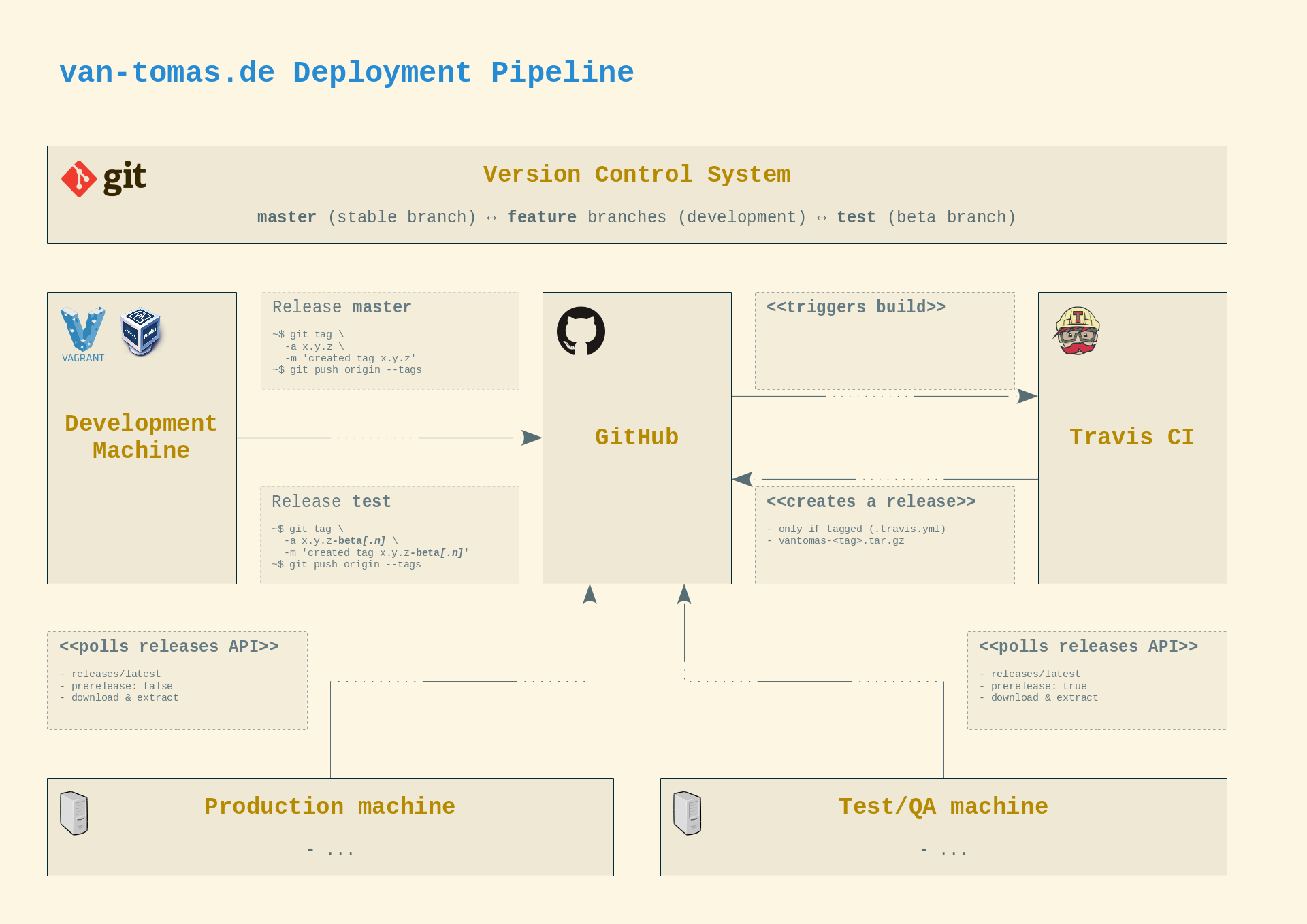Click the GitHub box label

(636, 437)
